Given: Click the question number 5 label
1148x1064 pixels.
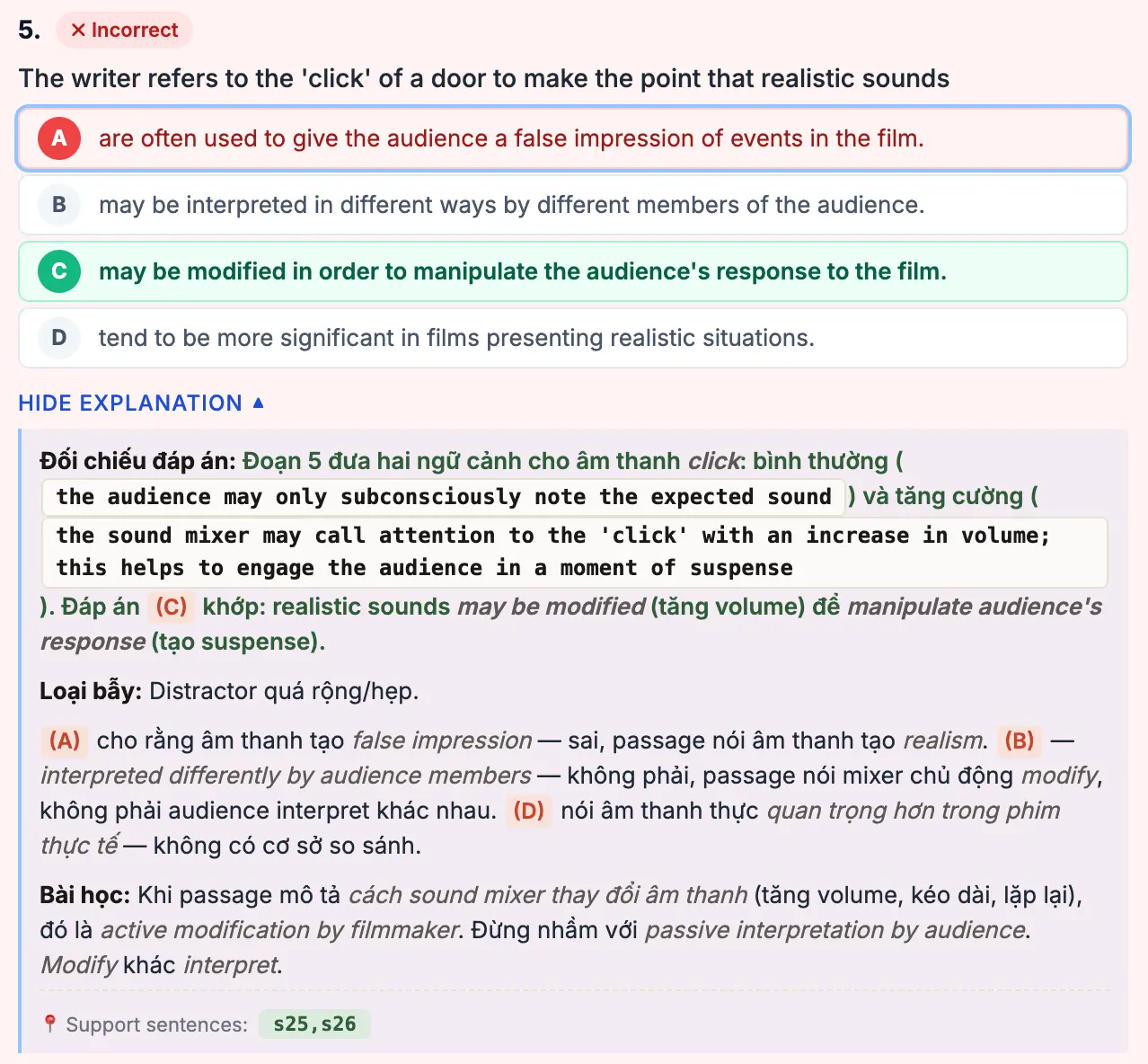Looking at the screenshot, I should [x=29, y=30].
